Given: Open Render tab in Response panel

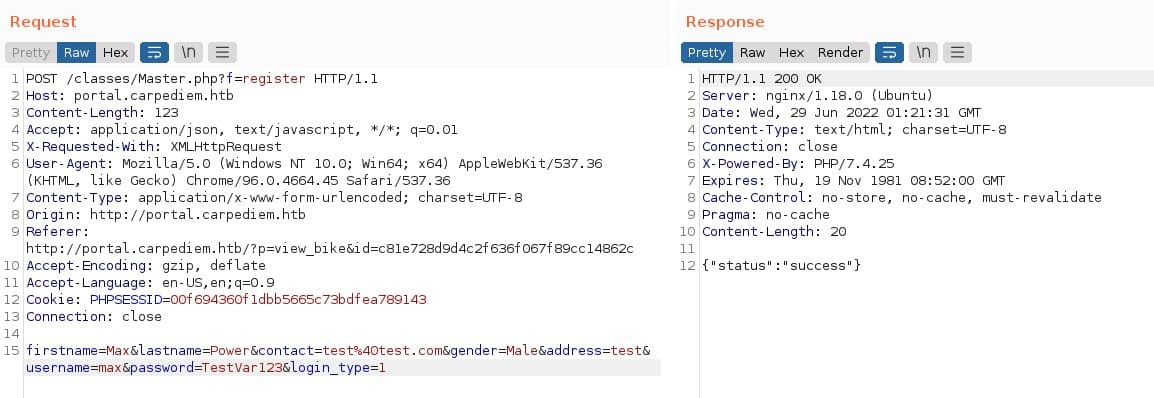Looking at the screenshot, I should tap(840, 52).
